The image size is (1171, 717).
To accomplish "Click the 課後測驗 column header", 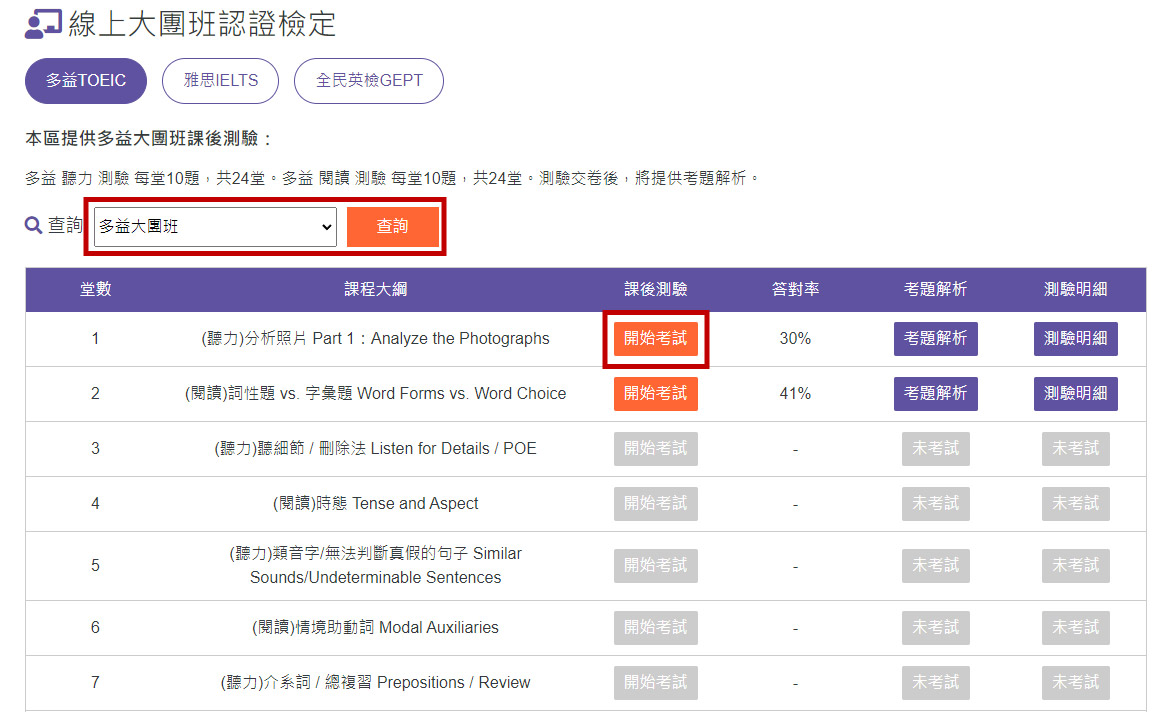I will (x=656, y=290).
